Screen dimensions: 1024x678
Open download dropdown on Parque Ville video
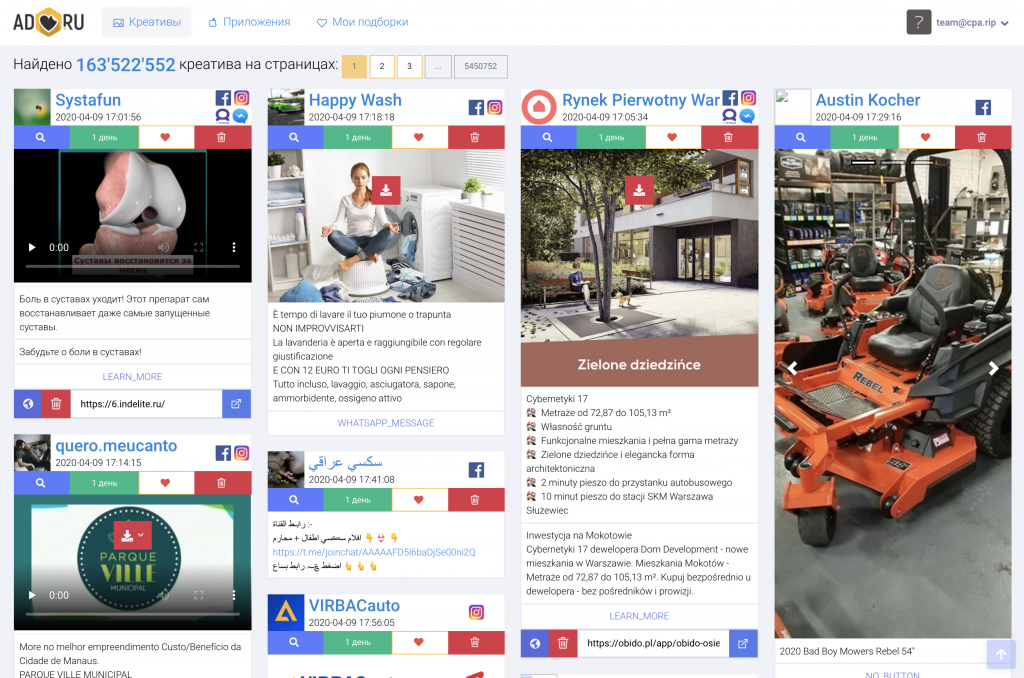[133, 535]
